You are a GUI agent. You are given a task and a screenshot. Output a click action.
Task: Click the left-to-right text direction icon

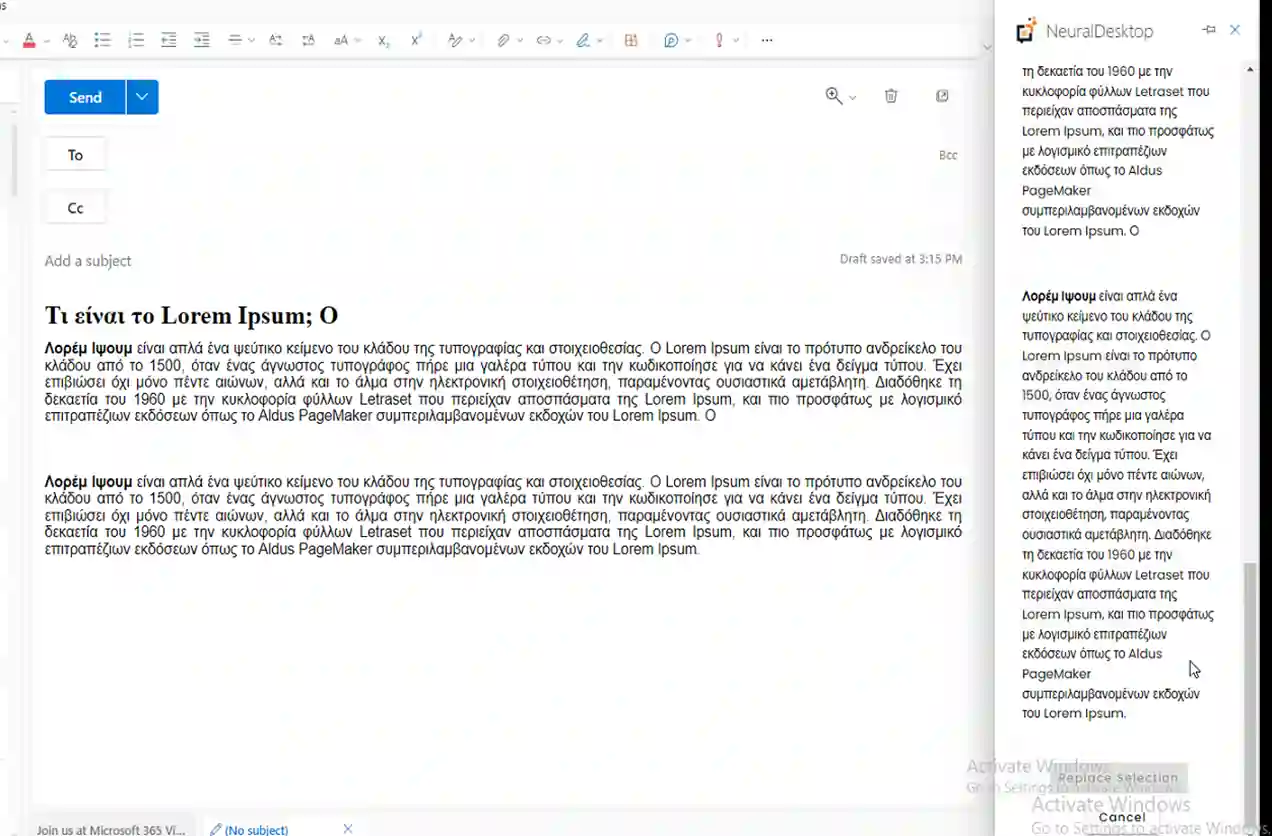276,41
